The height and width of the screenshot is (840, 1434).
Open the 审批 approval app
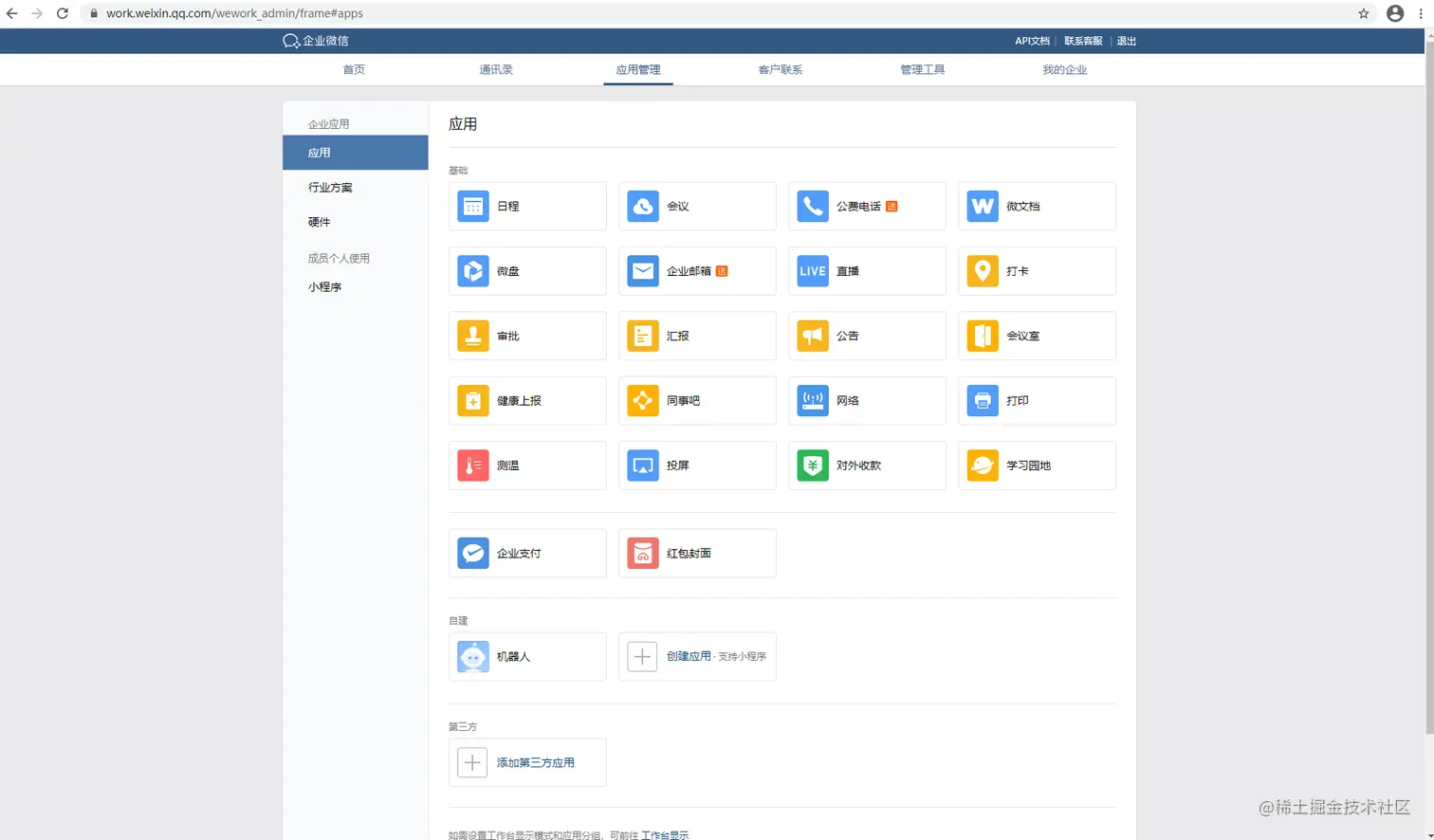(527, 336)
